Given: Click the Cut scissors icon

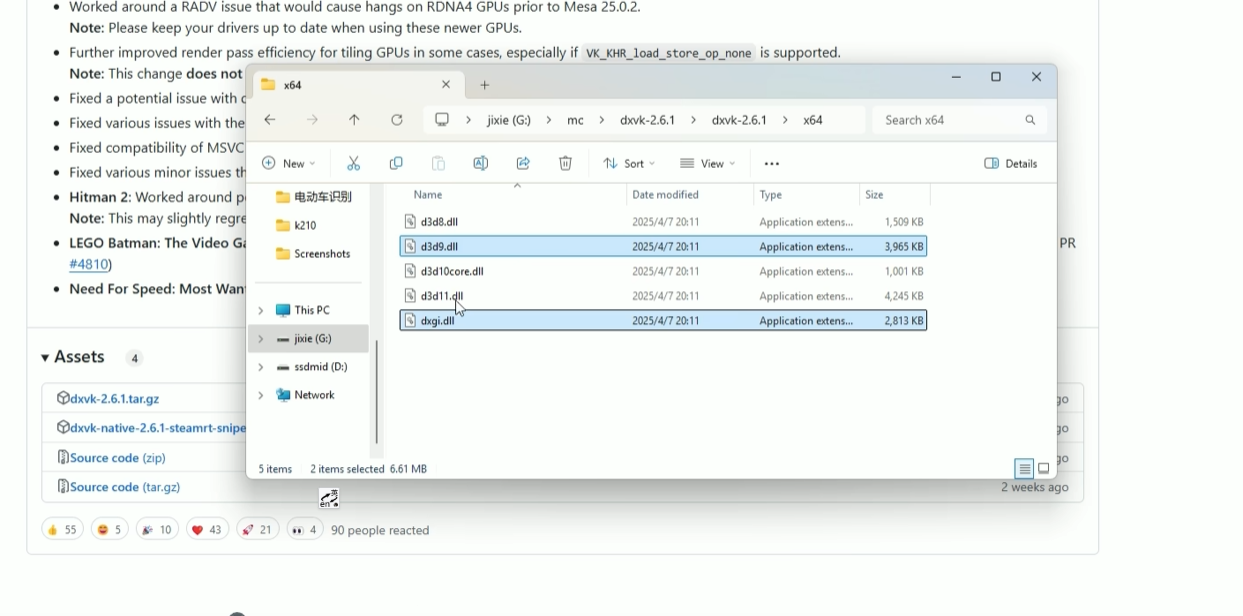Looking at the screenshot, I should tap(353, 163).
